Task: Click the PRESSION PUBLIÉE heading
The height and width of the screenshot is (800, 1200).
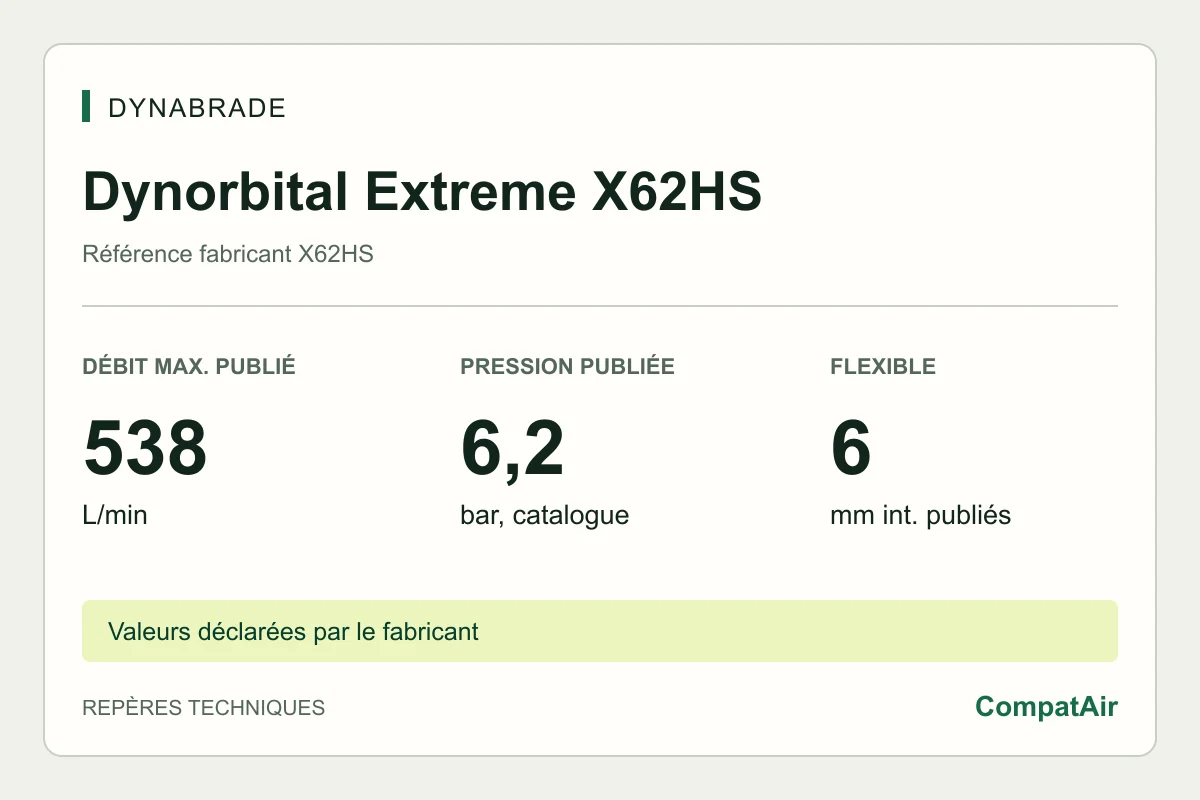Action: point(567,366)
